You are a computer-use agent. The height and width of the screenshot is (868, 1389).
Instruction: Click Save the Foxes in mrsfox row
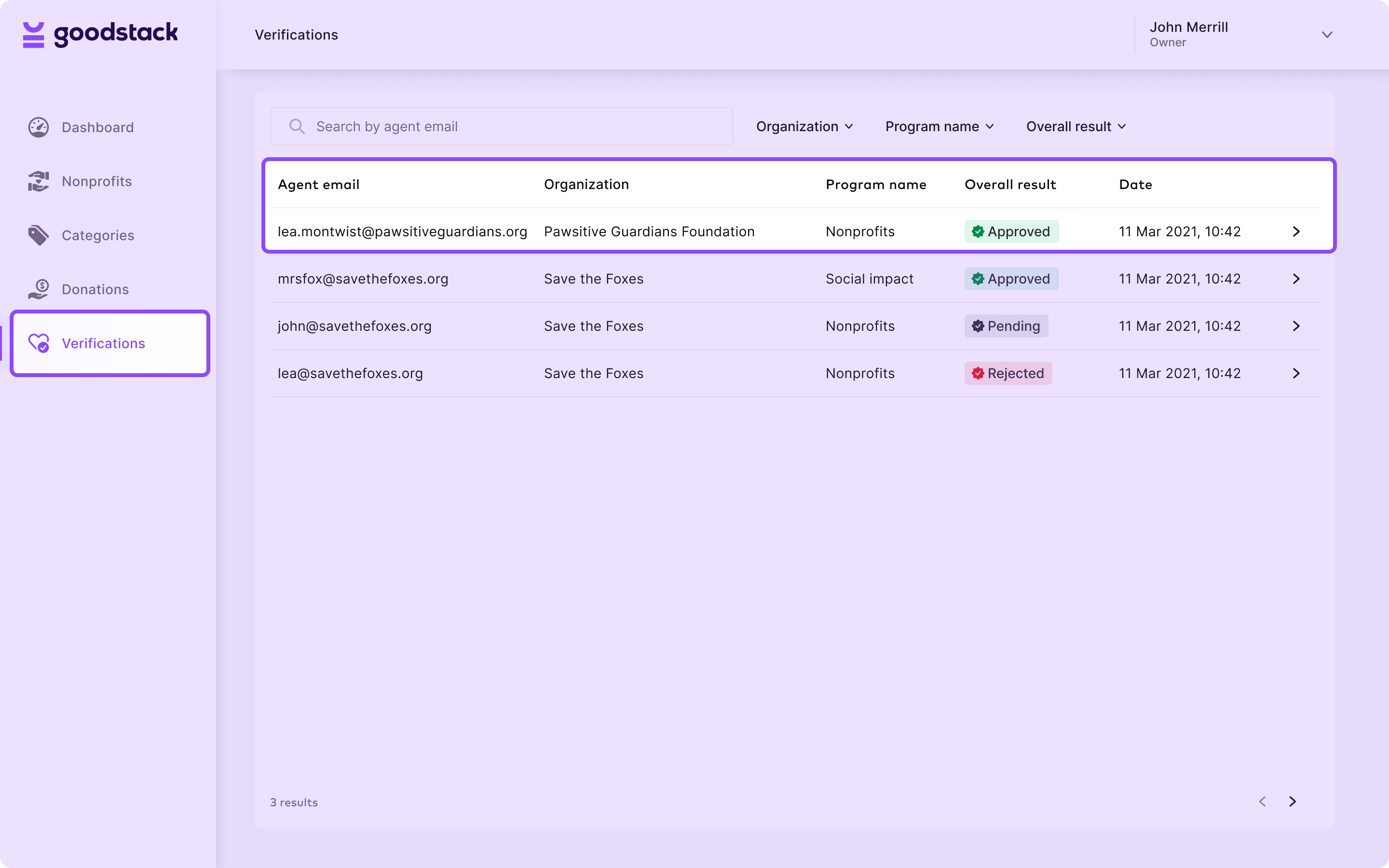(x=594, y=279)
